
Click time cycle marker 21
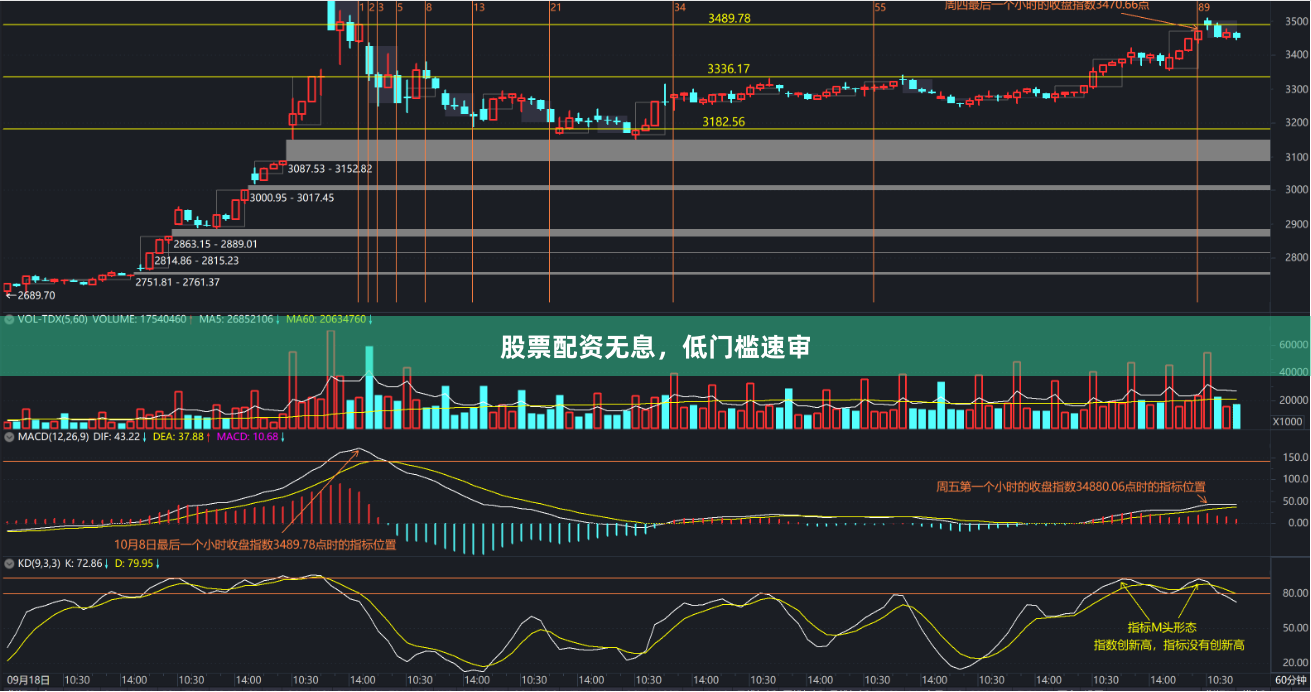(556, 7)
